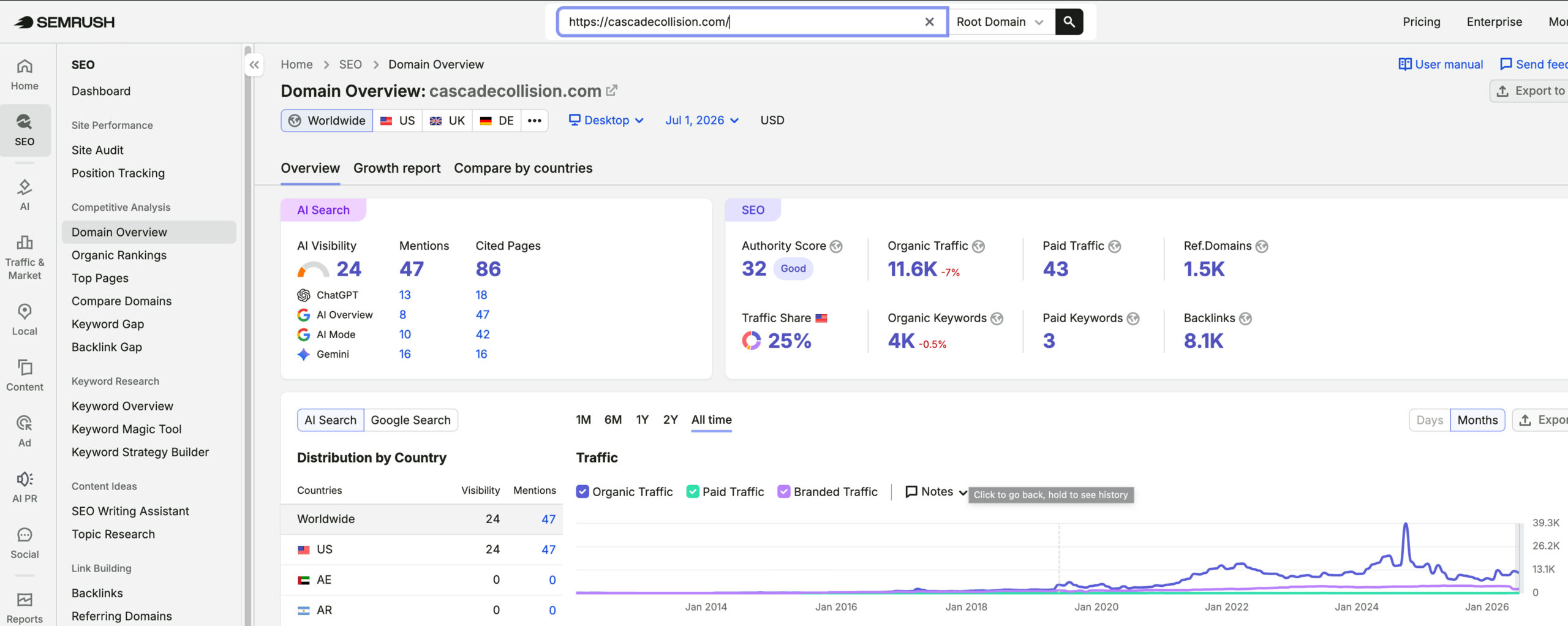Select the 2Y time range

(671, 420)
